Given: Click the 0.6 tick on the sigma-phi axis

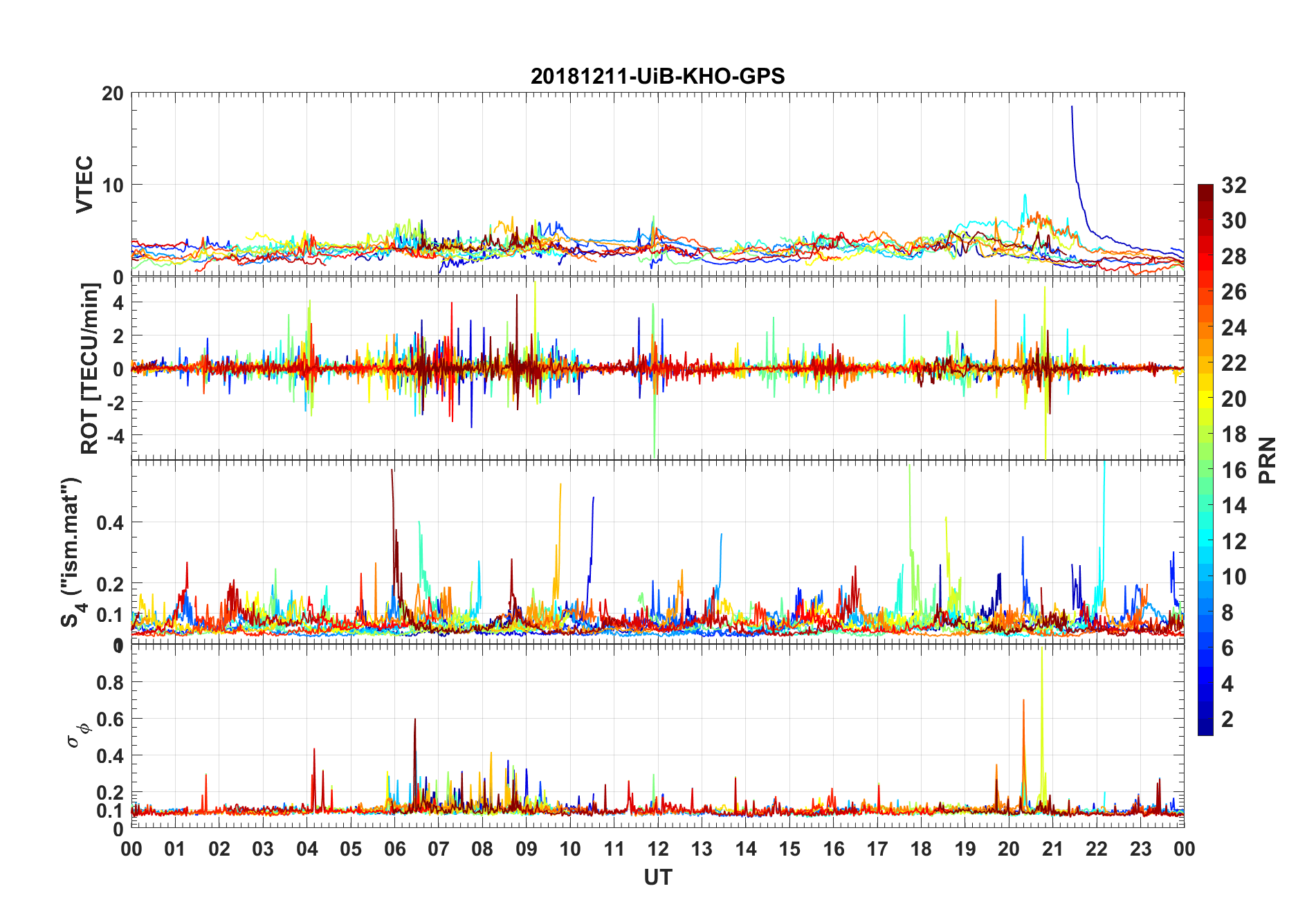Looking at the screenshot, I should point(110,719).
